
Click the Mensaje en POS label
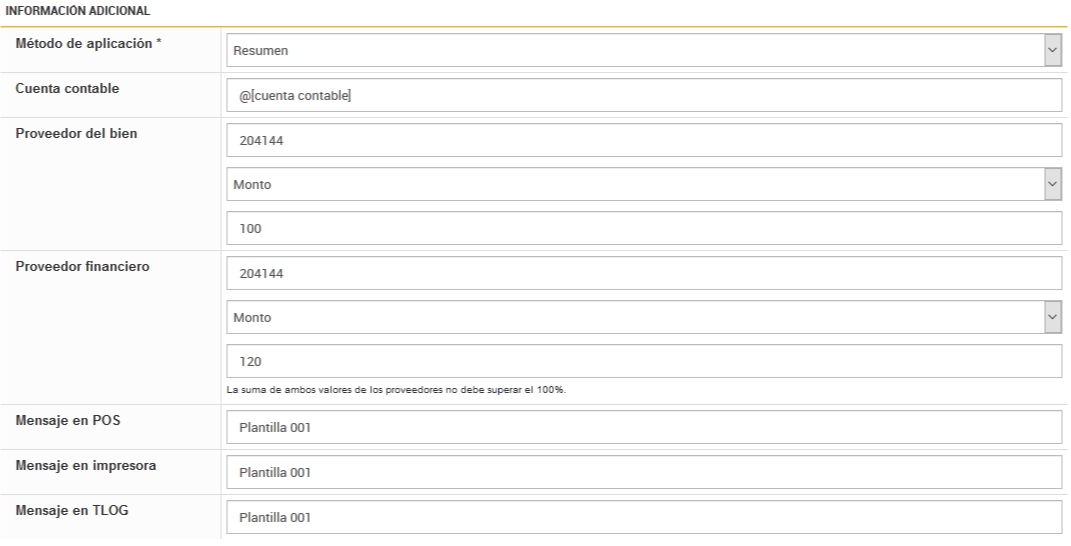tap(67, 420)
